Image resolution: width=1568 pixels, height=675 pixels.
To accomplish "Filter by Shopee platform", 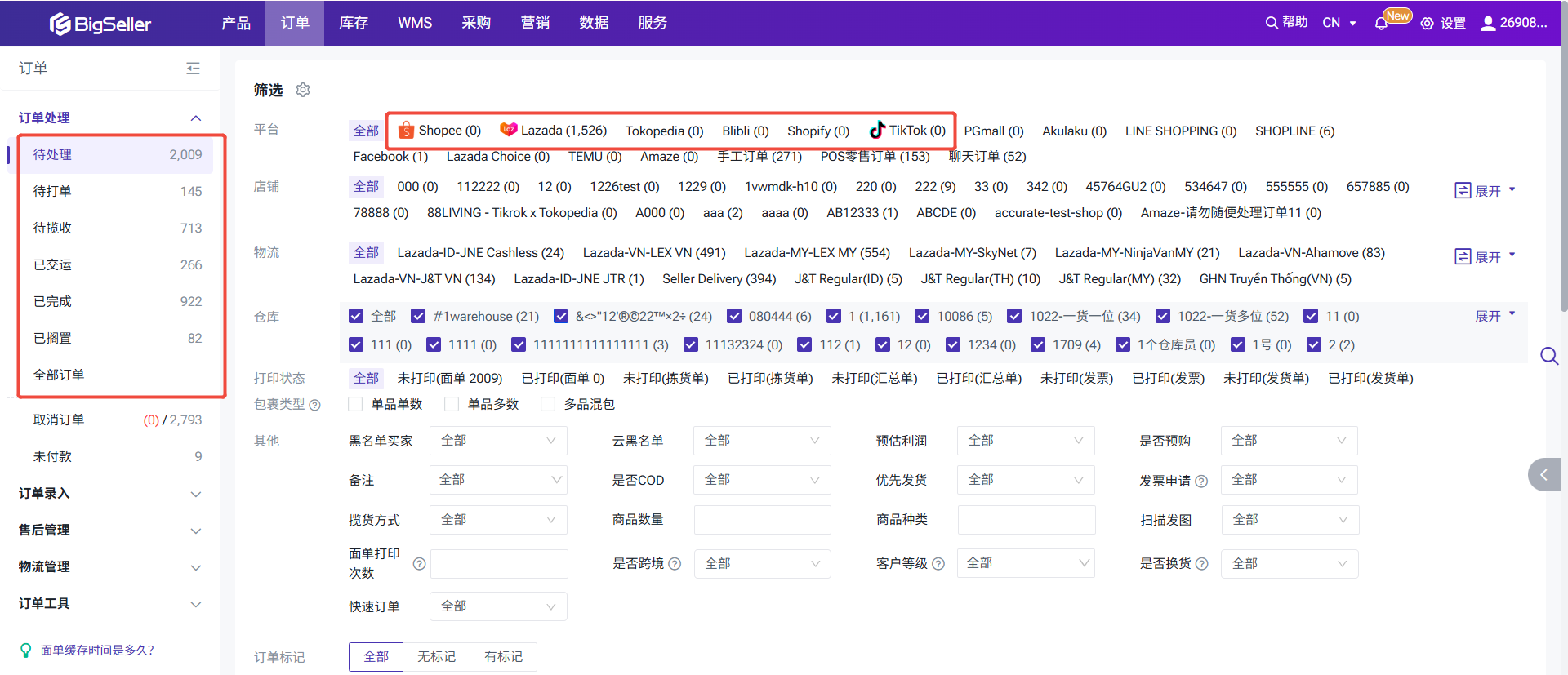I will [439, 131].
